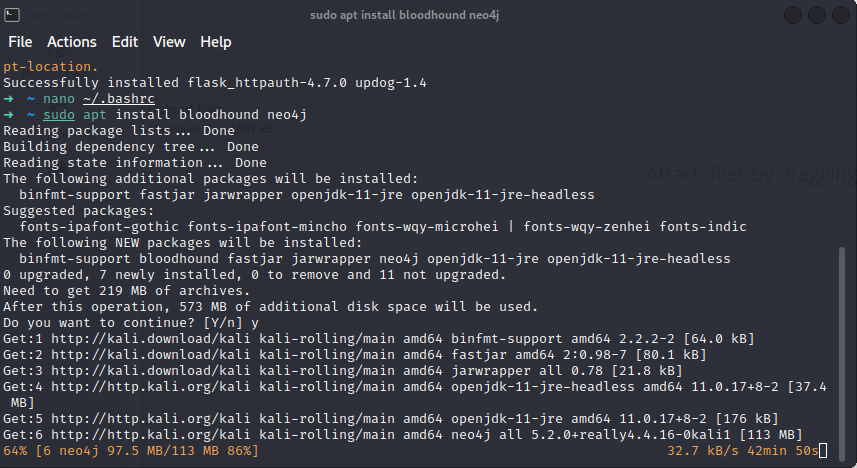The width and height of the screenshot is (857, 468).
Task: Open the Edit menu
Action: click(125, 42)
